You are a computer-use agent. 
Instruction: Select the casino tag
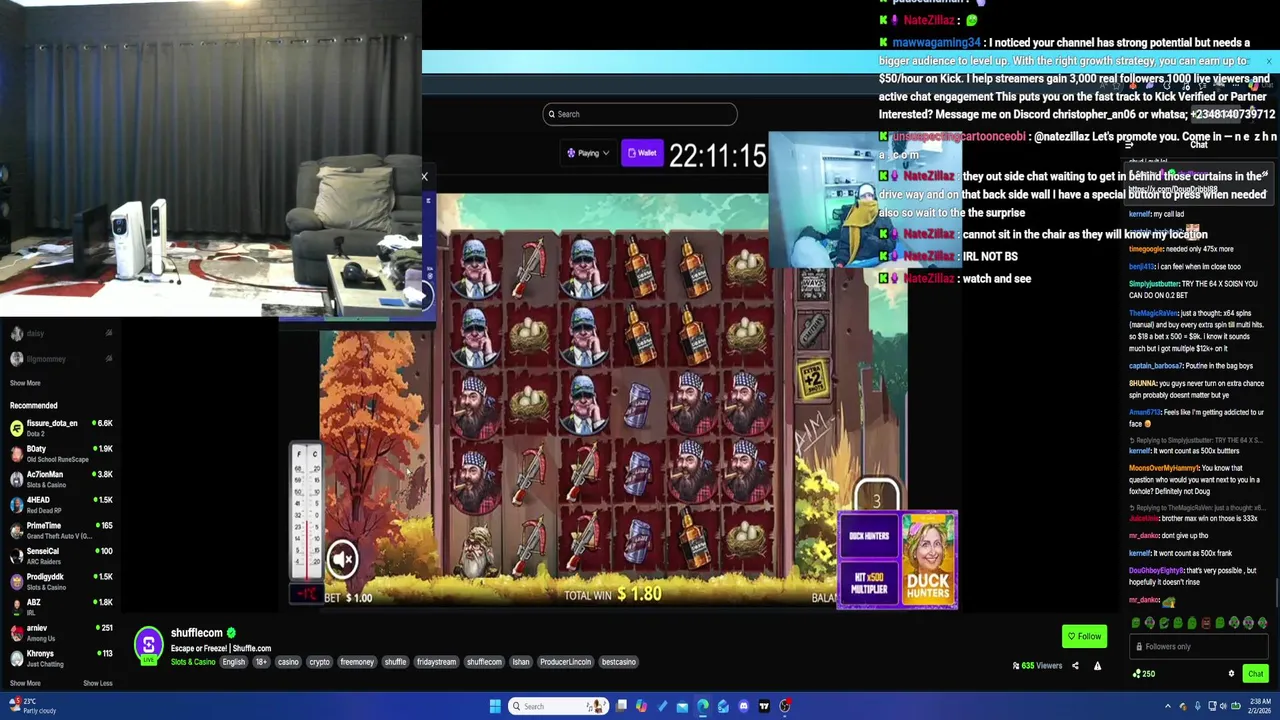coord(288,662)
